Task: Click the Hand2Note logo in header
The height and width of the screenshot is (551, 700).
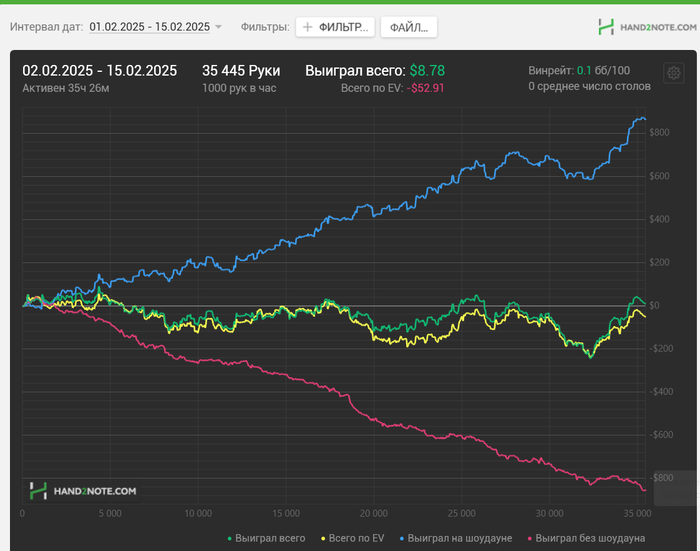Action: [x=647, y=27]
